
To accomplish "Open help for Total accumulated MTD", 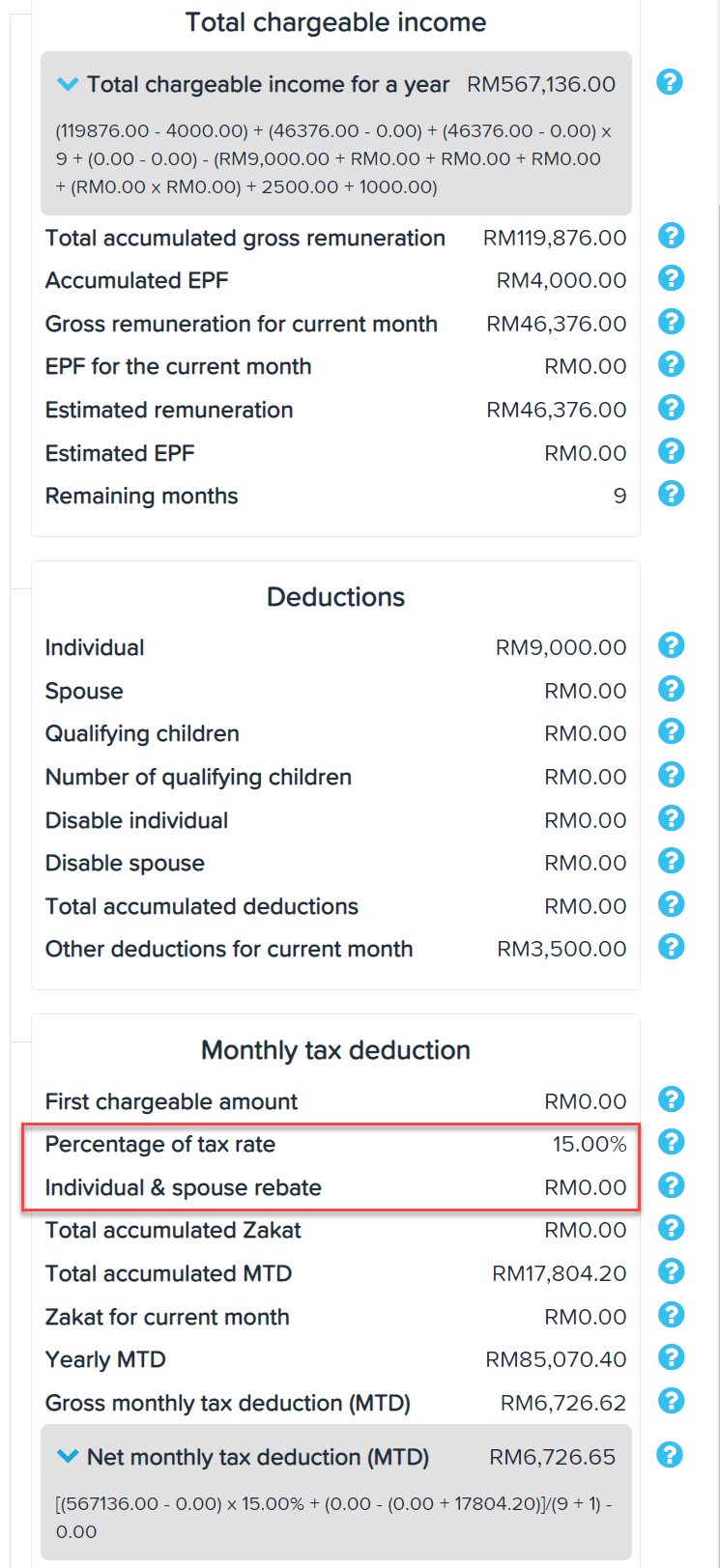I will click(x=671, y=1271).
